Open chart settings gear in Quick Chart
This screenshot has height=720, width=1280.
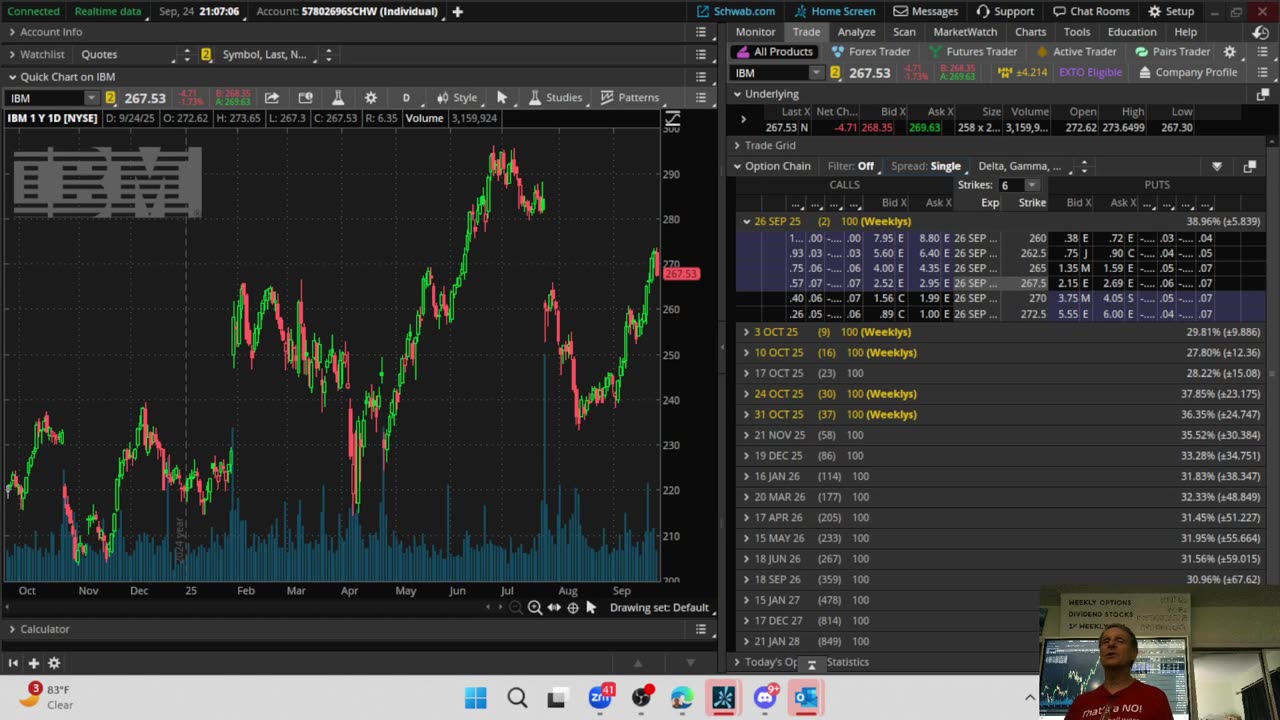(x=371, y=98)
